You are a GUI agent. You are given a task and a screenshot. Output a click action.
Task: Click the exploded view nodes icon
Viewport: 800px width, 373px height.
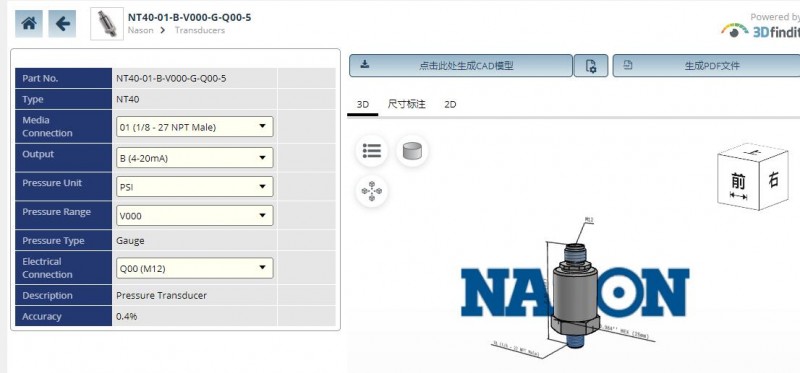tap(372, 191)
